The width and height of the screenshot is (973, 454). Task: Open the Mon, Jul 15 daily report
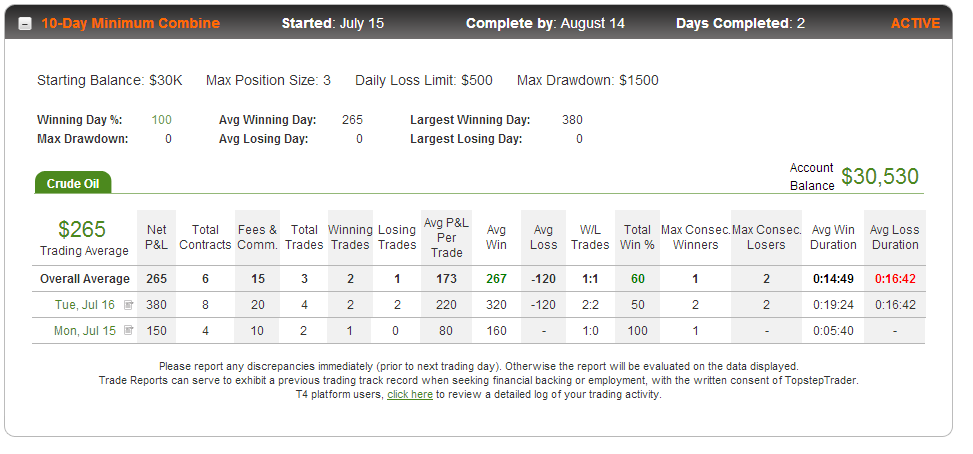coord(85,331)
